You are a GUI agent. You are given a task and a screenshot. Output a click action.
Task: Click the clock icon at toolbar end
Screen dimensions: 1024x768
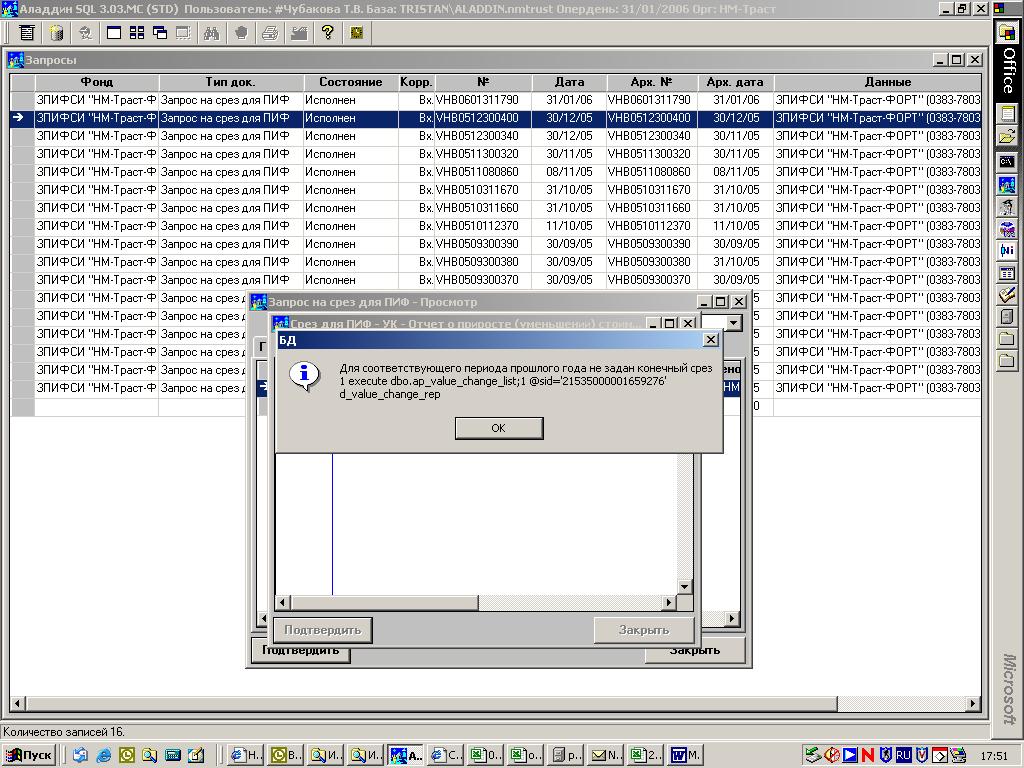tap(357, 32)
